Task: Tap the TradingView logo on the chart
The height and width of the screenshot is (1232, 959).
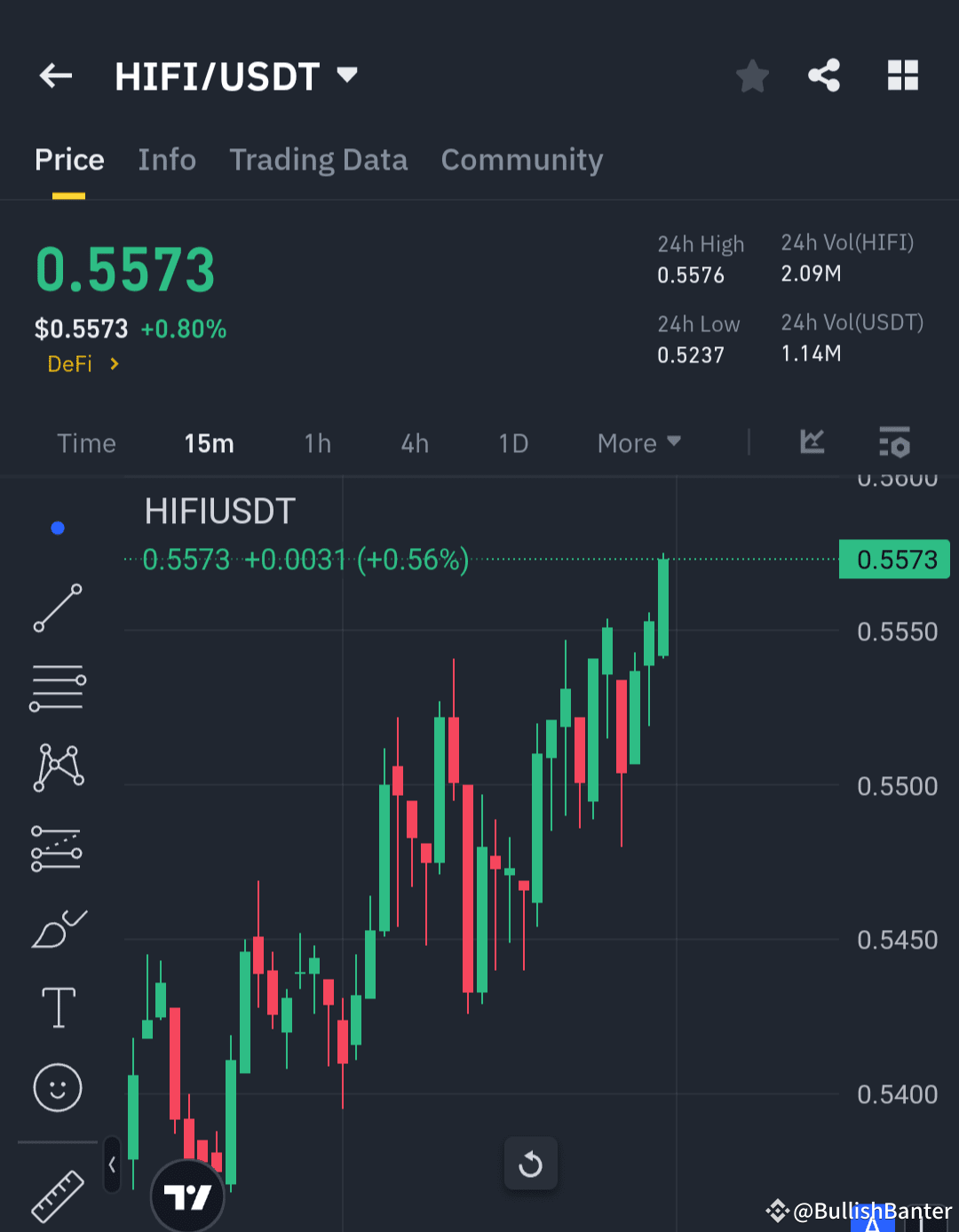Action: (187, 1196)
